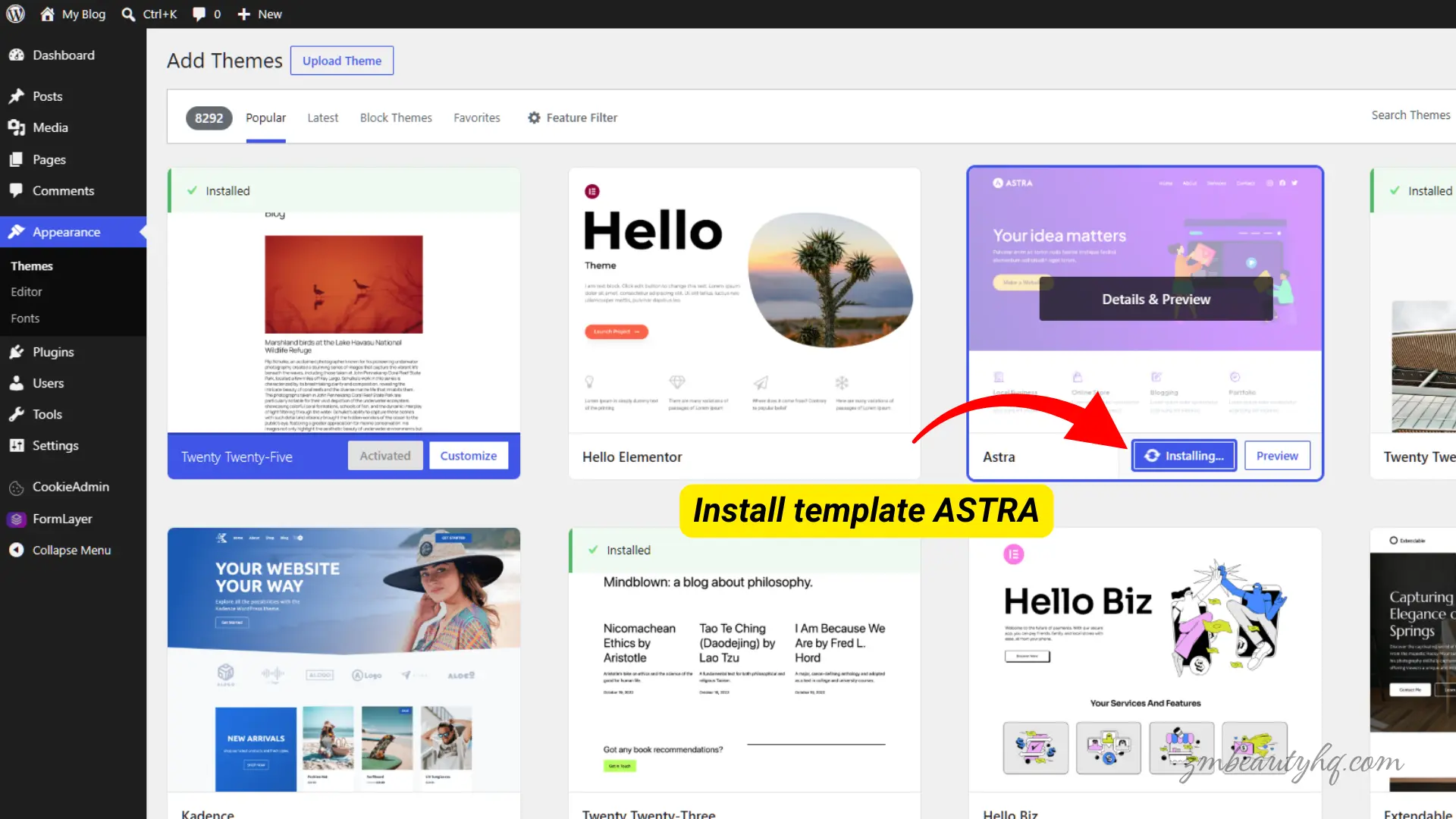The image size is (1456, 819).
Task: Switch to the Latest themes tab
Action: (322, 118)
